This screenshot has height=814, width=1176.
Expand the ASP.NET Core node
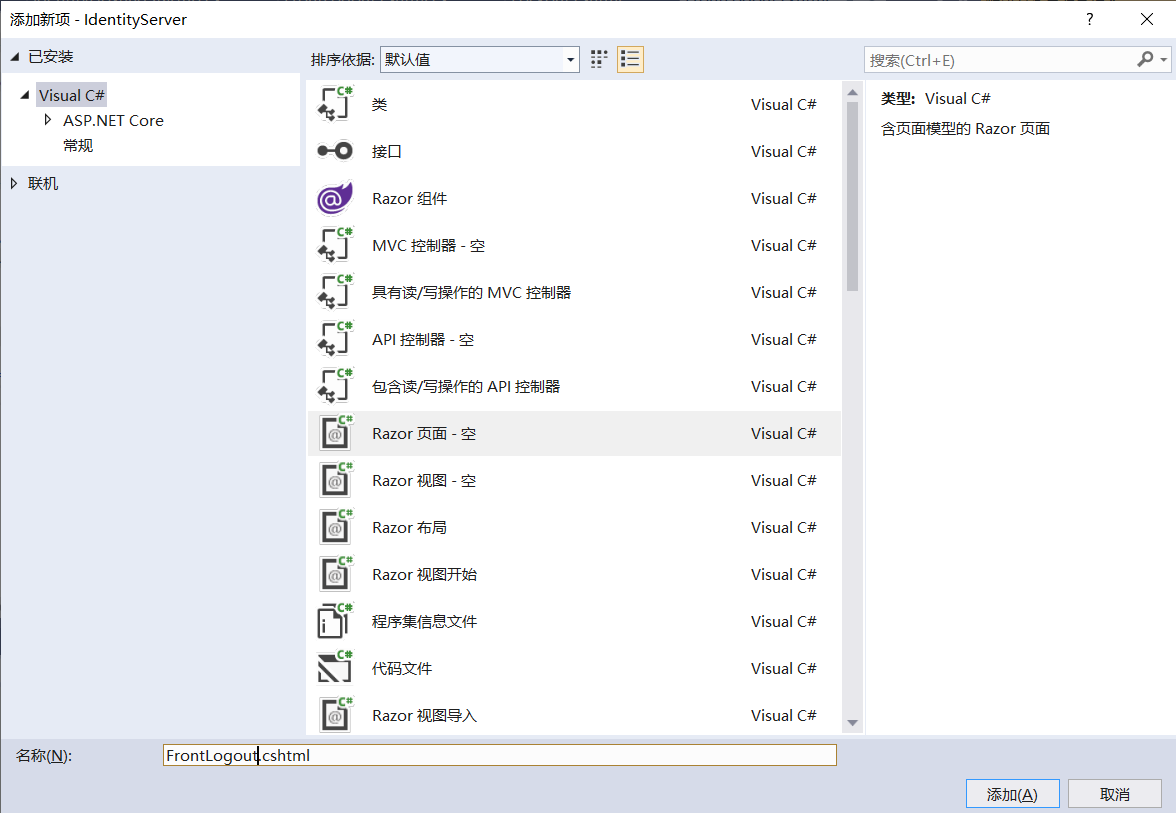click(48, 120)
